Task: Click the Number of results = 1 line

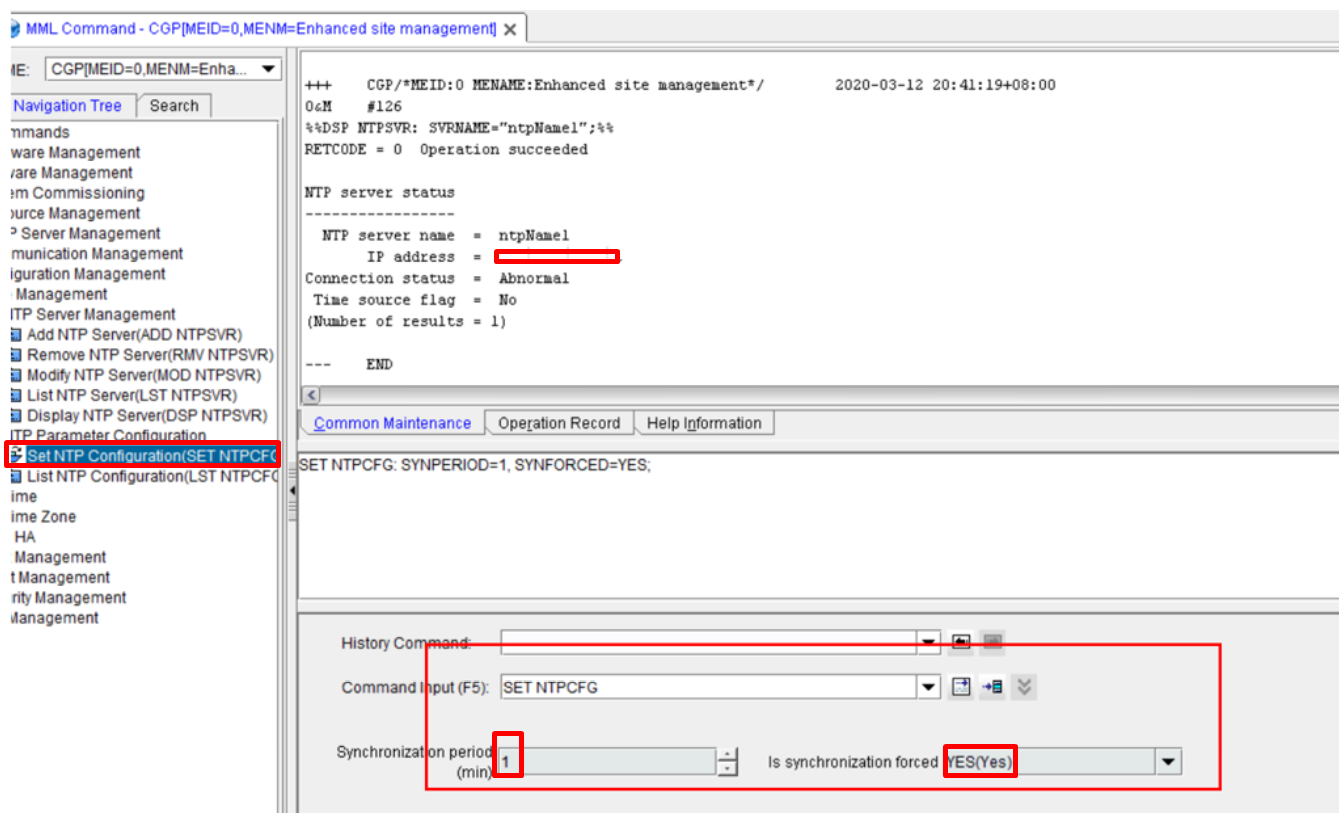Action: (406, 322)
